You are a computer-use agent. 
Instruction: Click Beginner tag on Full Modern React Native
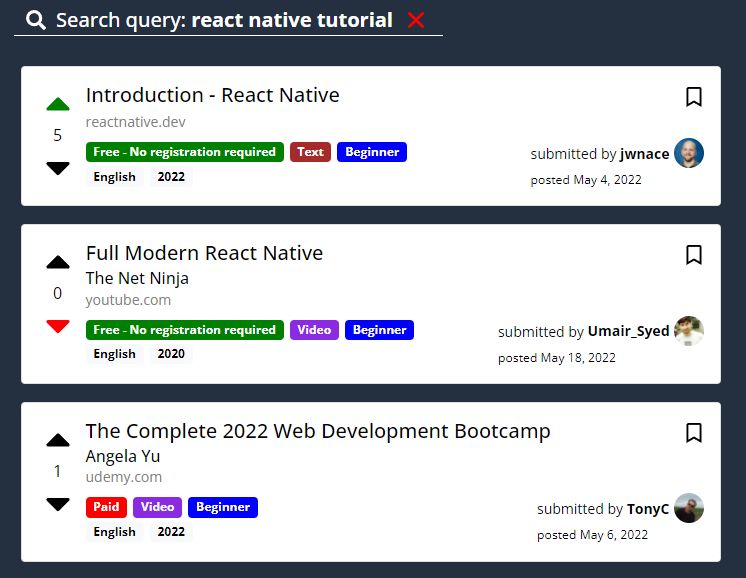pos(379,330)
